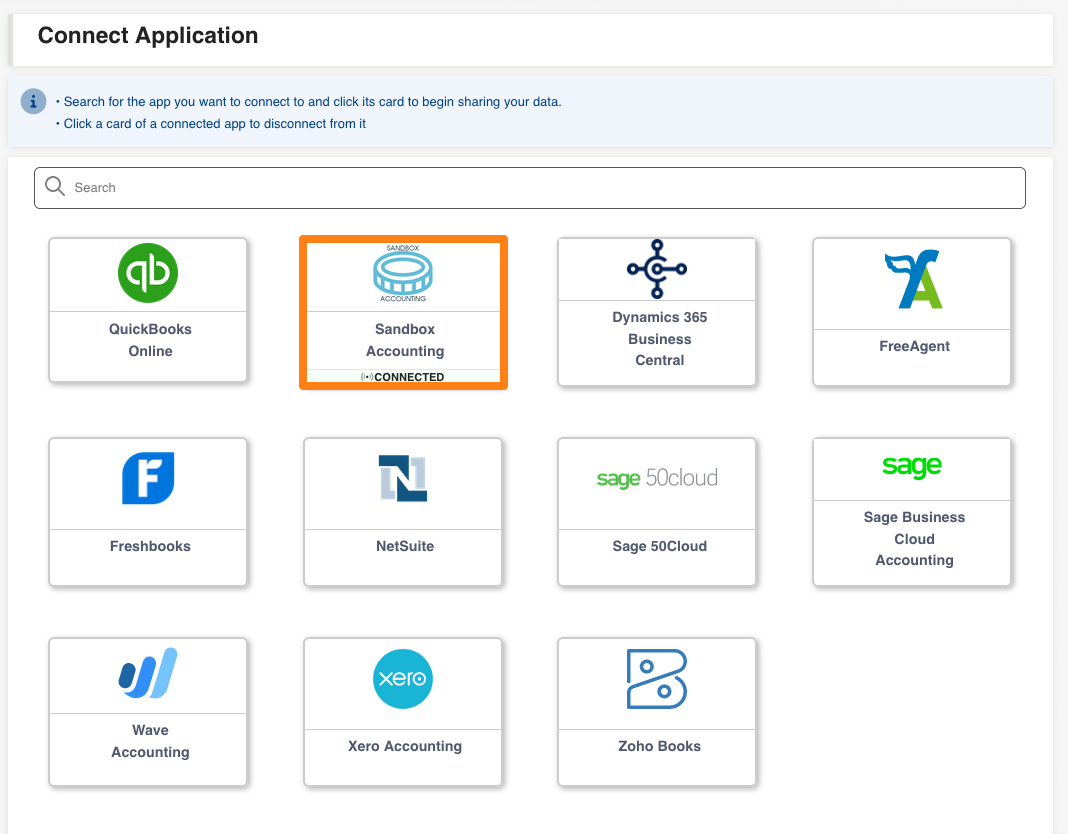Image resolution: width=1068 pixels, height=834 pixels.
Task: Click the Dynamics 365 Business Central logo
Action: 657,268
